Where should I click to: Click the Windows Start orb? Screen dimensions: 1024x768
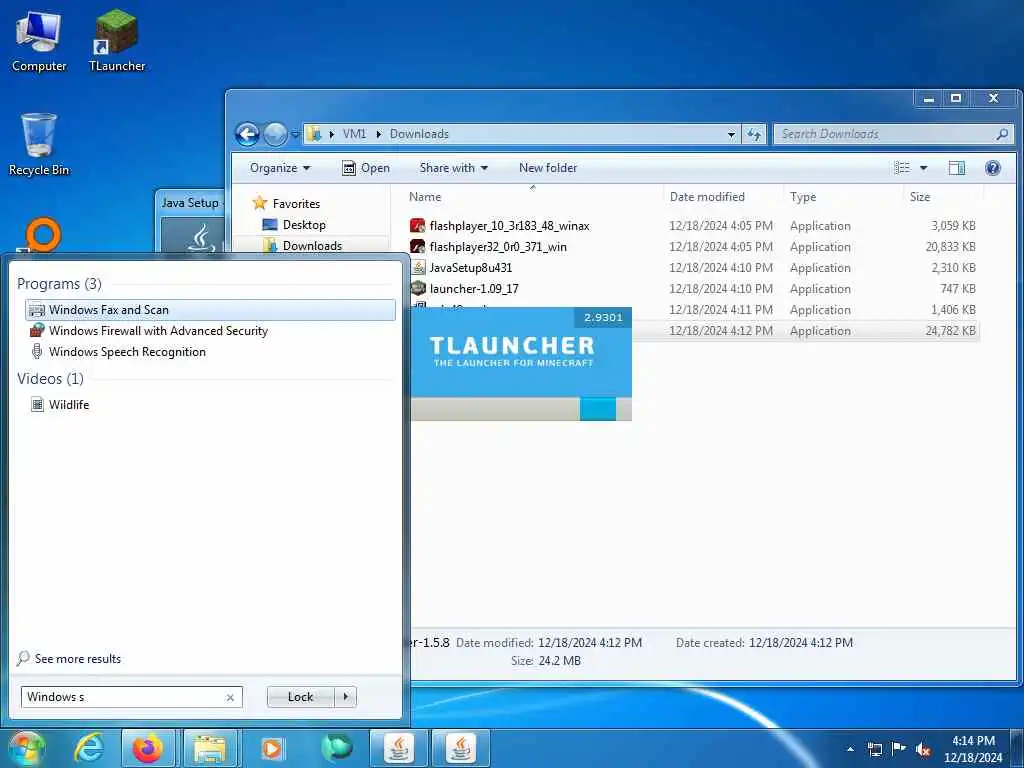click(x=26, y=748)
